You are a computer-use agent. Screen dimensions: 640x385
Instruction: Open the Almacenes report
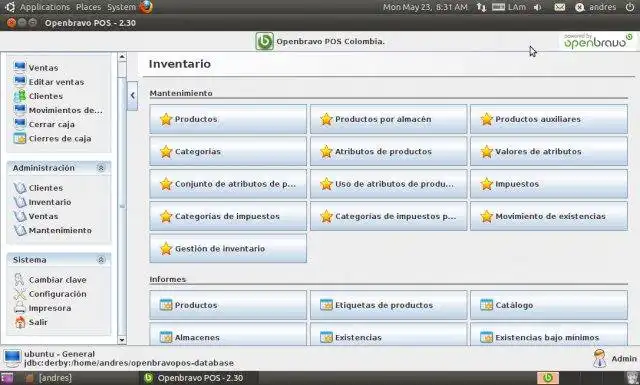click(228, 335)
